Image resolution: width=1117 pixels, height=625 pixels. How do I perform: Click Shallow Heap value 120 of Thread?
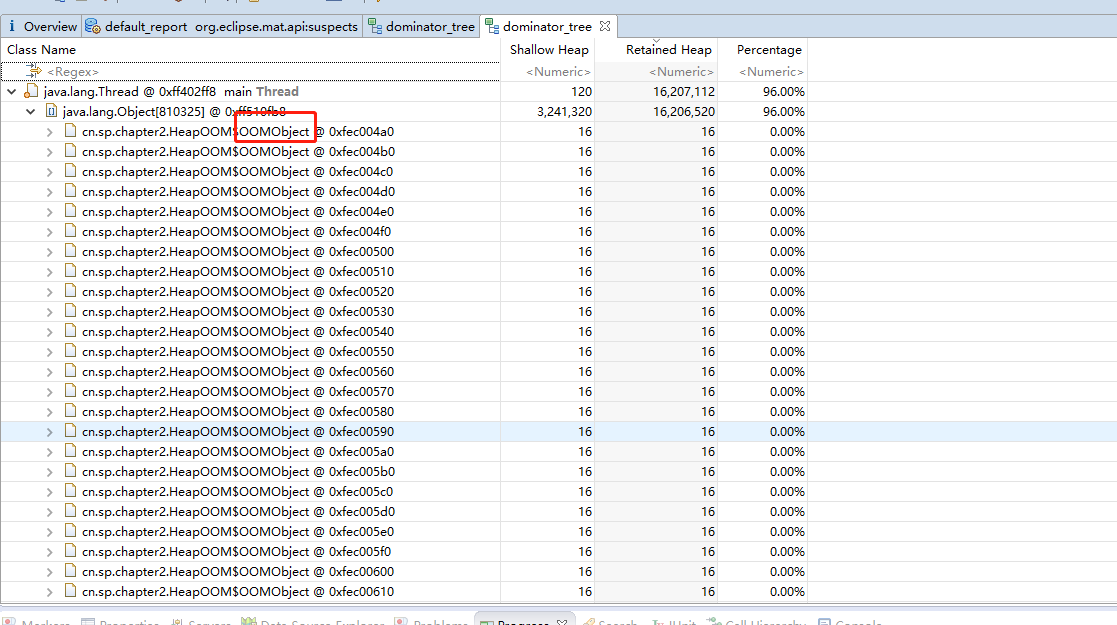pos(581,91)
